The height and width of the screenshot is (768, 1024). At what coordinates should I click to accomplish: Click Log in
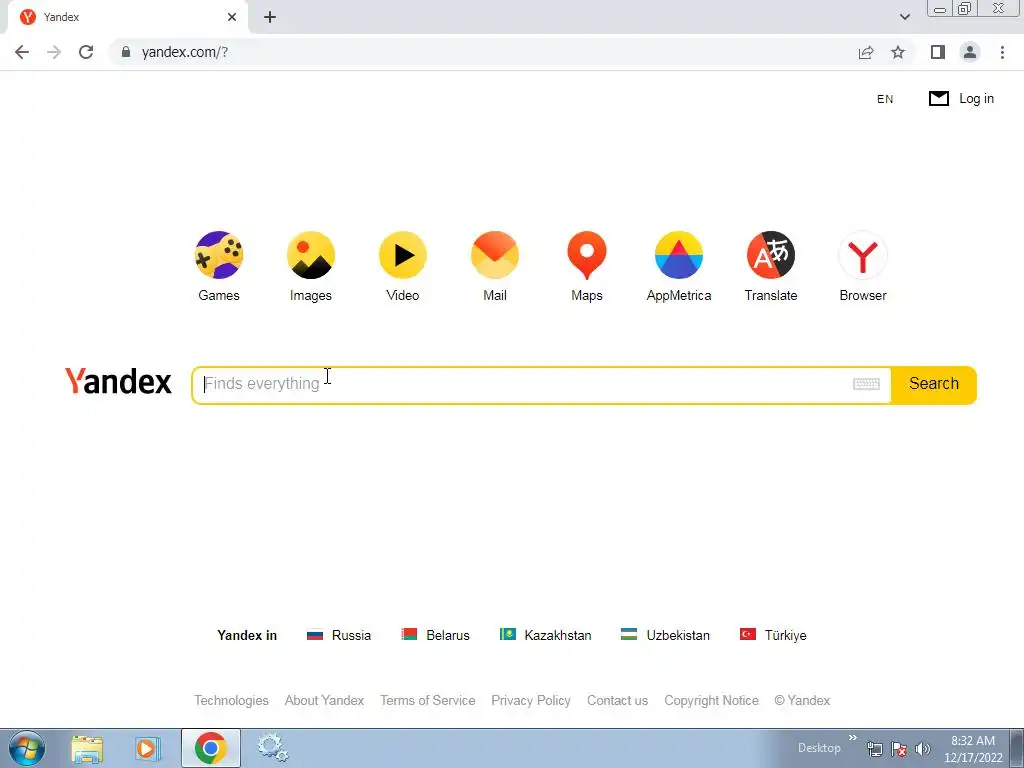976,99
